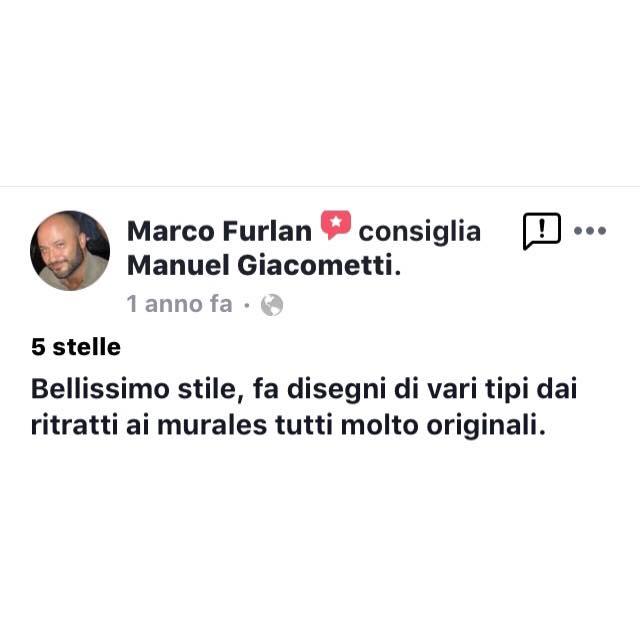Viewport: 640px width, 640px height.
Task: Click the words "vari tipi" in the review
Action: coord(477,391)
